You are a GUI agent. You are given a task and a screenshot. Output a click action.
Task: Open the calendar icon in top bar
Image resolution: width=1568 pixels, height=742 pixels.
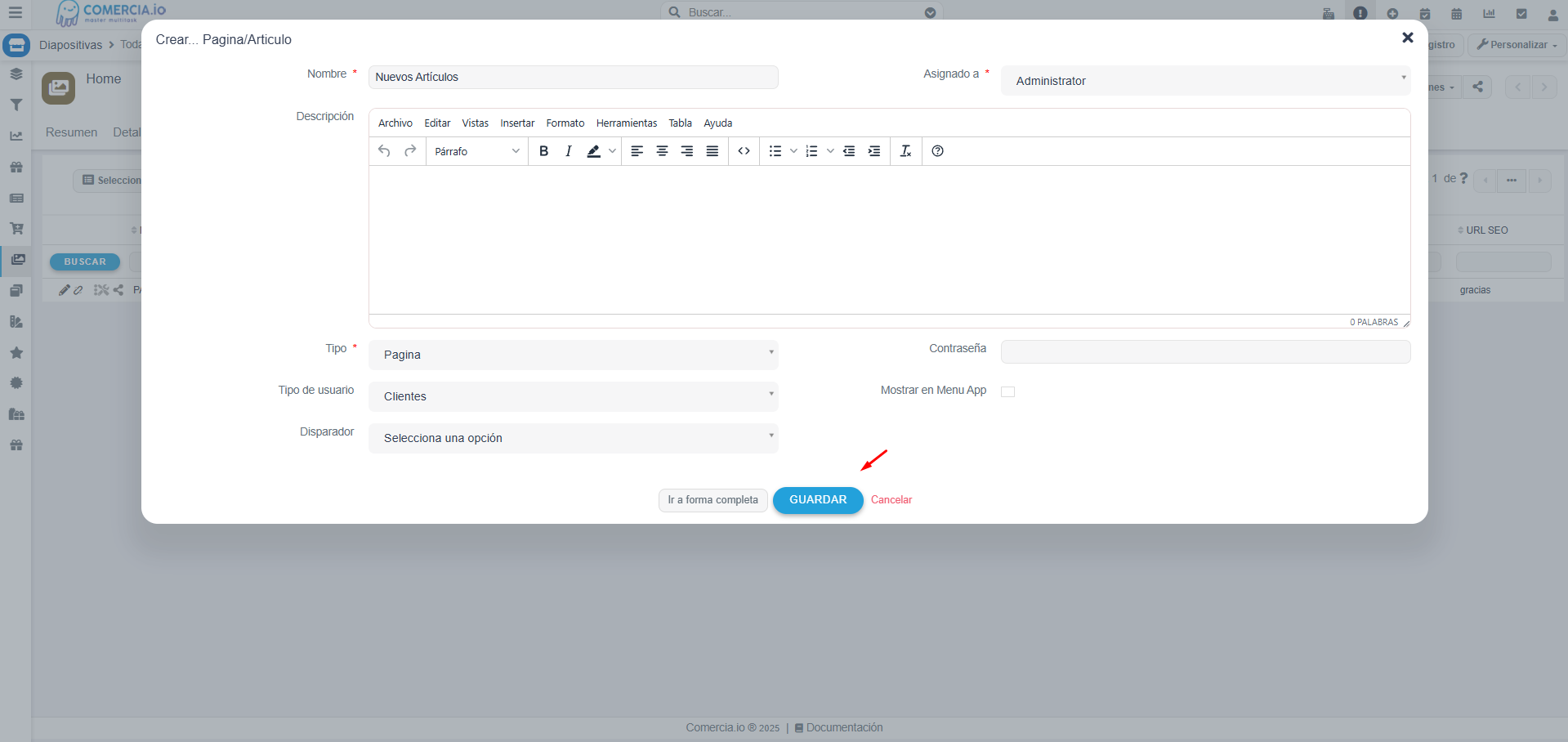tap(1456, 14)
